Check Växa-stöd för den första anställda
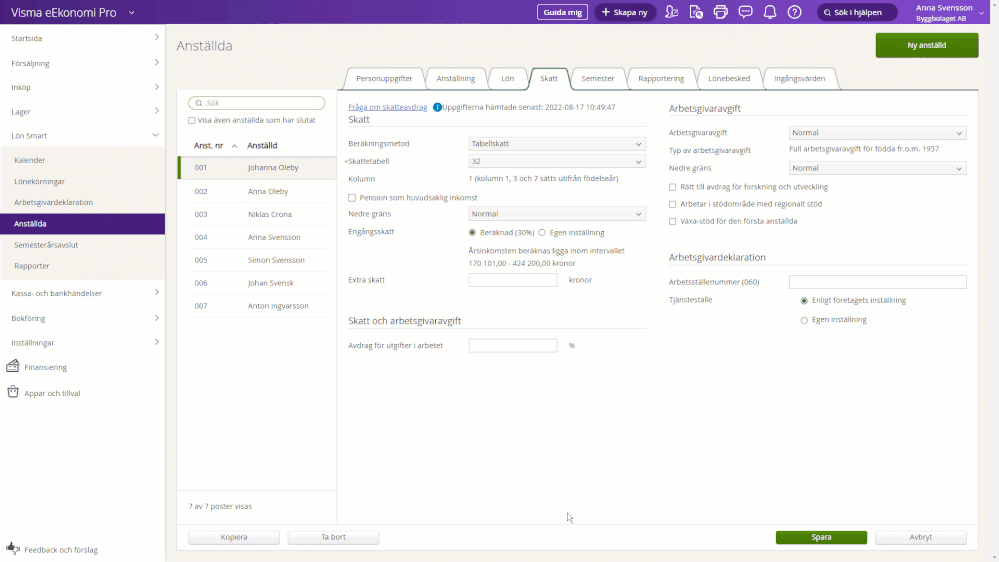This screenshot has height=562, width=999. click(672, 221)
